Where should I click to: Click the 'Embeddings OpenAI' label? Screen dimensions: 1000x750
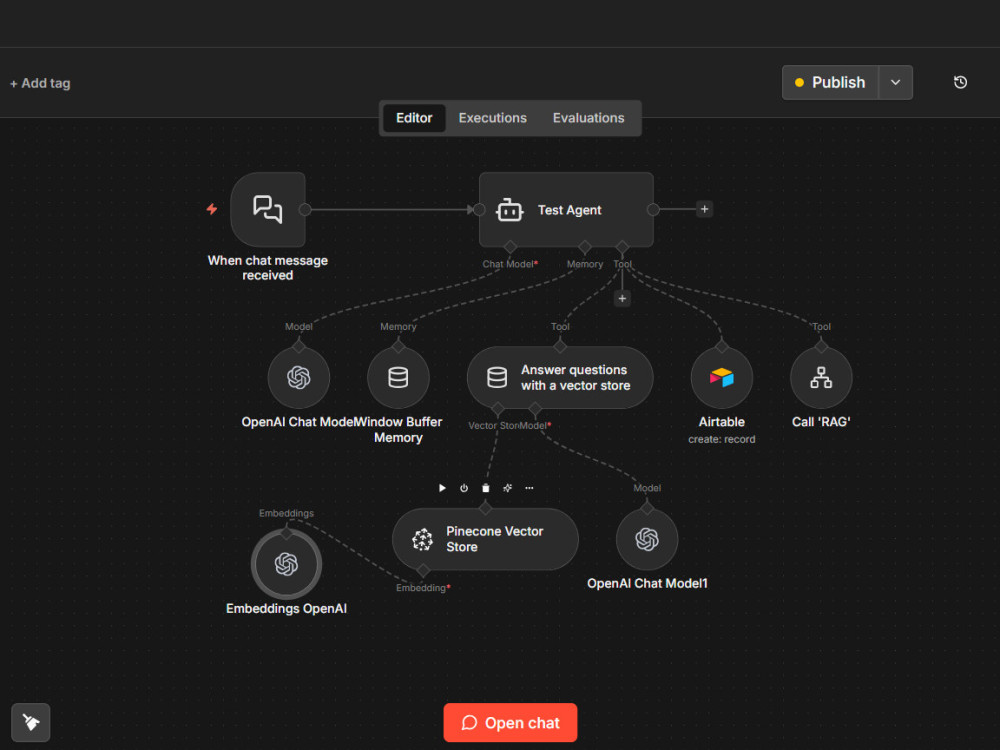(x=286, y=608)
